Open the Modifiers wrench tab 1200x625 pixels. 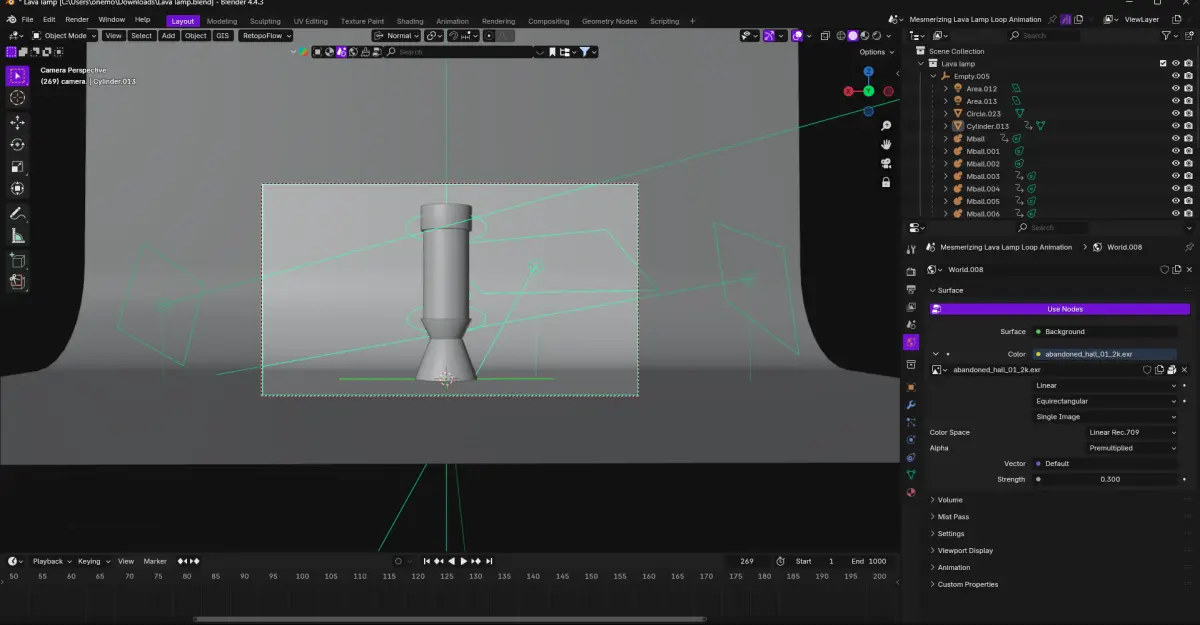tap(910, 405)
